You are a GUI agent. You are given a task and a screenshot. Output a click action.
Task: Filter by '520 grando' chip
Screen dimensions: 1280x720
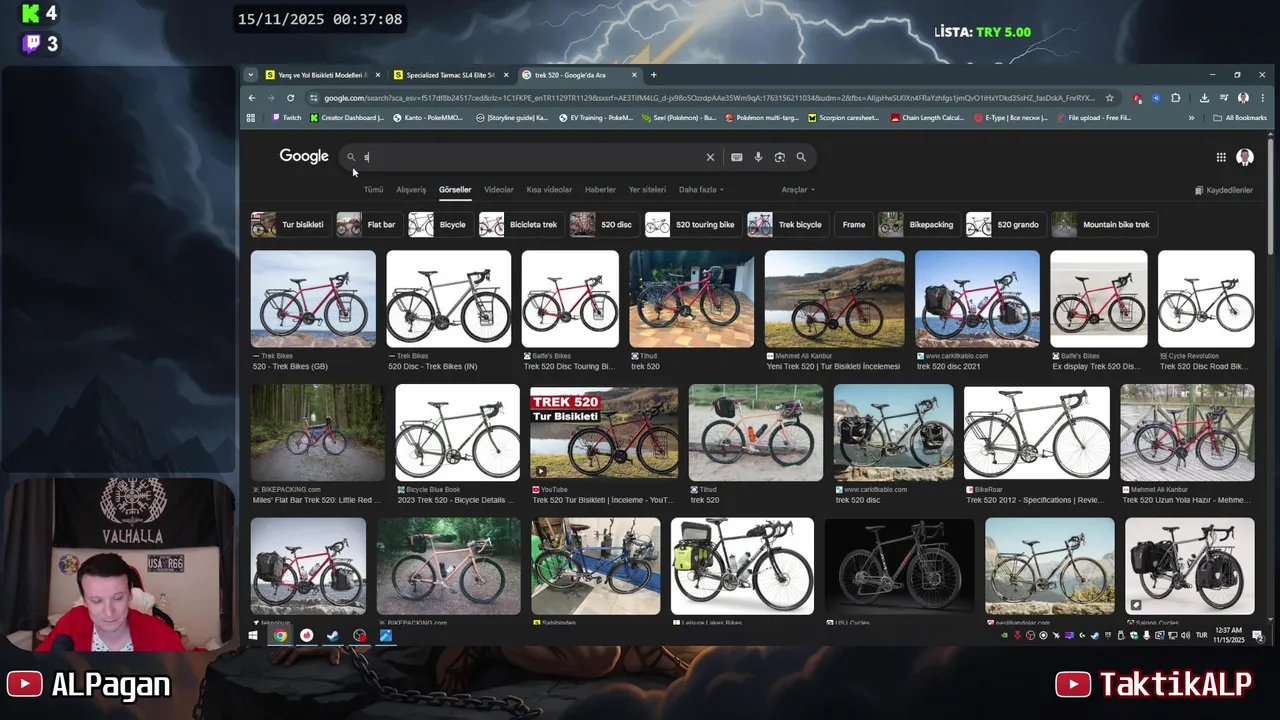(x=1005, y=225)
